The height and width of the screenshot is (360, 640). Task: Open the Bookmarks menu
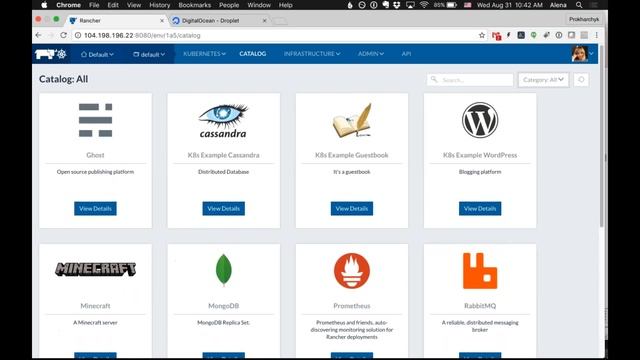pos(195,5)
